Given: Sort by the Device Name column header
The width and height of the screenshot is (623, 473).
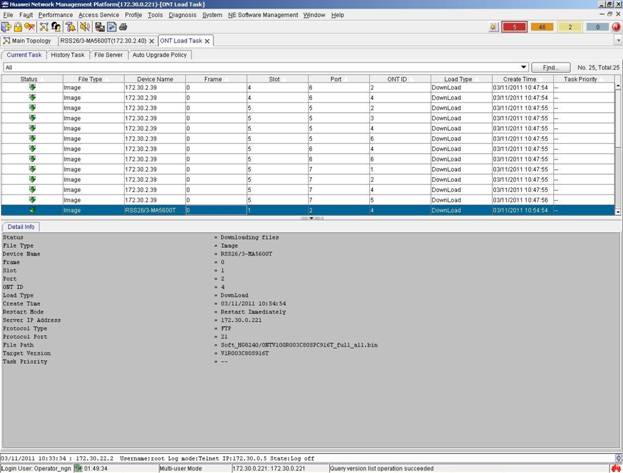Looking at the screenshot, I should point(155,79).
